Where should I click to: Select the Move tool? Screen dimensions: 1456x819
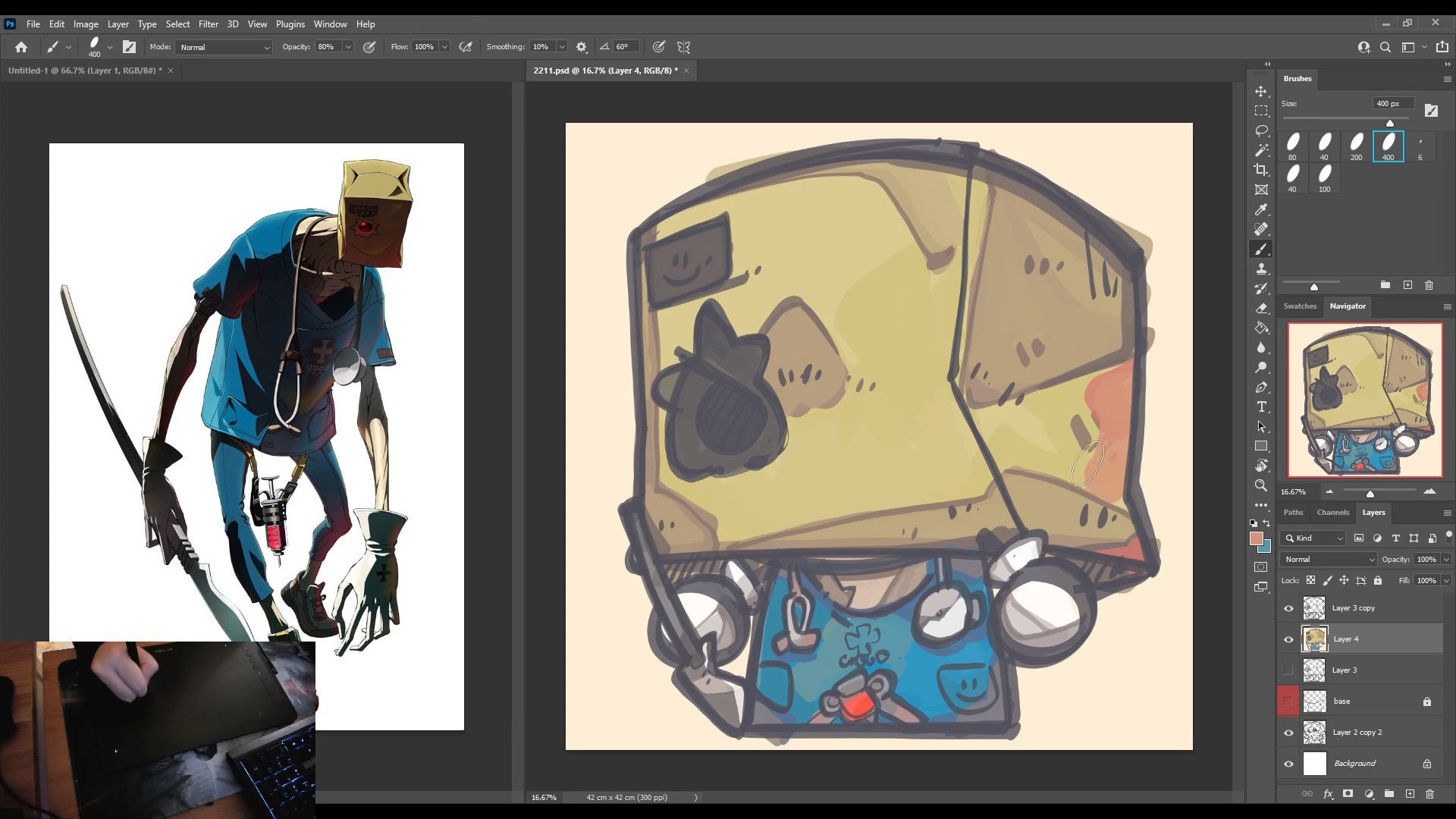coord(1261,91)
